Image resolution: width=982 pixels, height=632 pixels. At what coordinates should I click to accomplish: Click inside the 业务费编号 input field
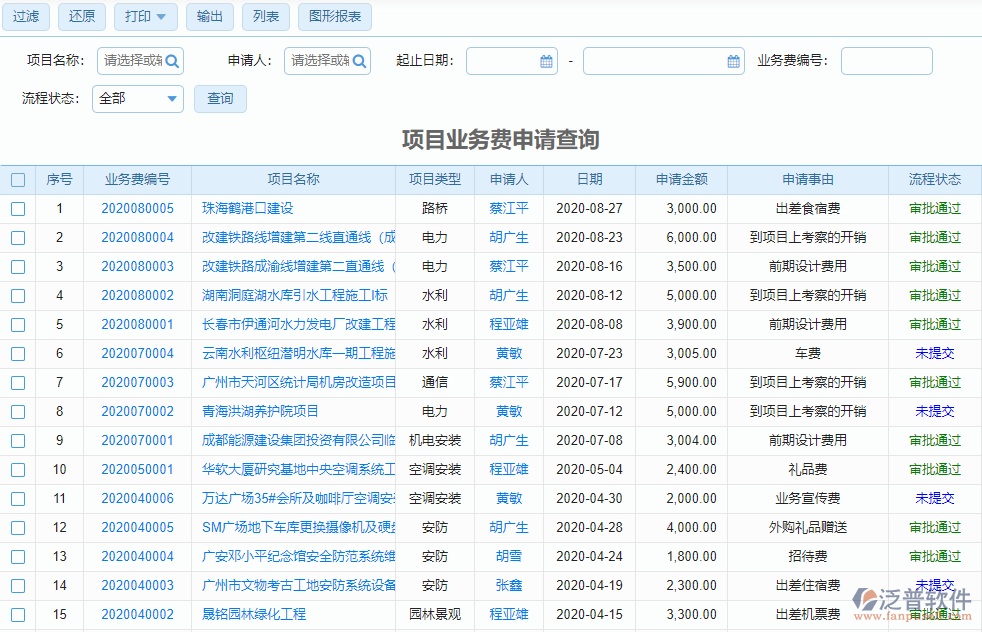(x=885, y=61)
